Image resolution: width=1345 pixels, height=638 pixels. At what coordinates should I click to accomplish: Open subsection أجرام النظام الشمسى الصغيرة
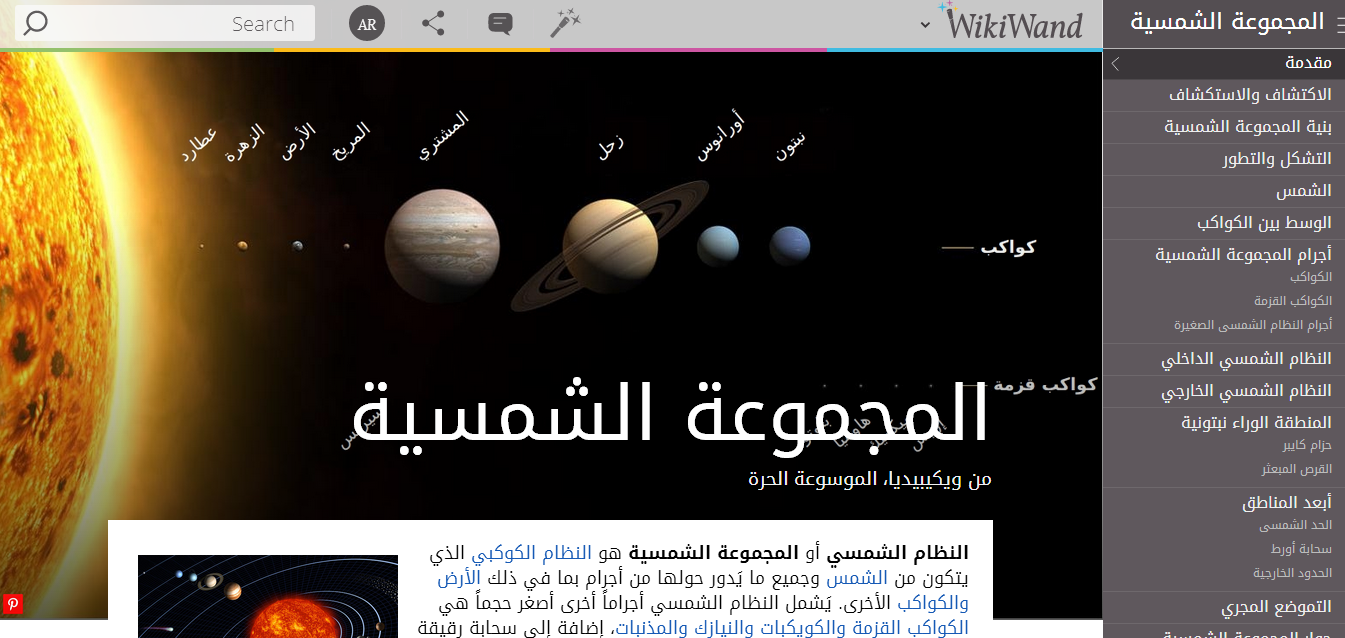1253,325
